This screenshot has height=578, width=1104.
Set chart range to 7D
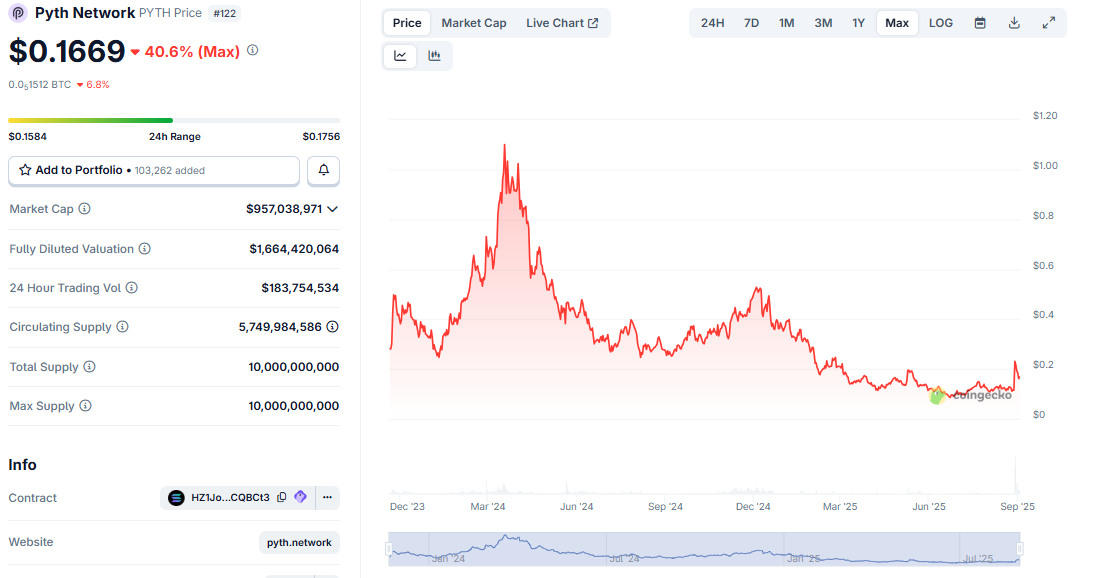pyautogui.click(x=751, y=23)
